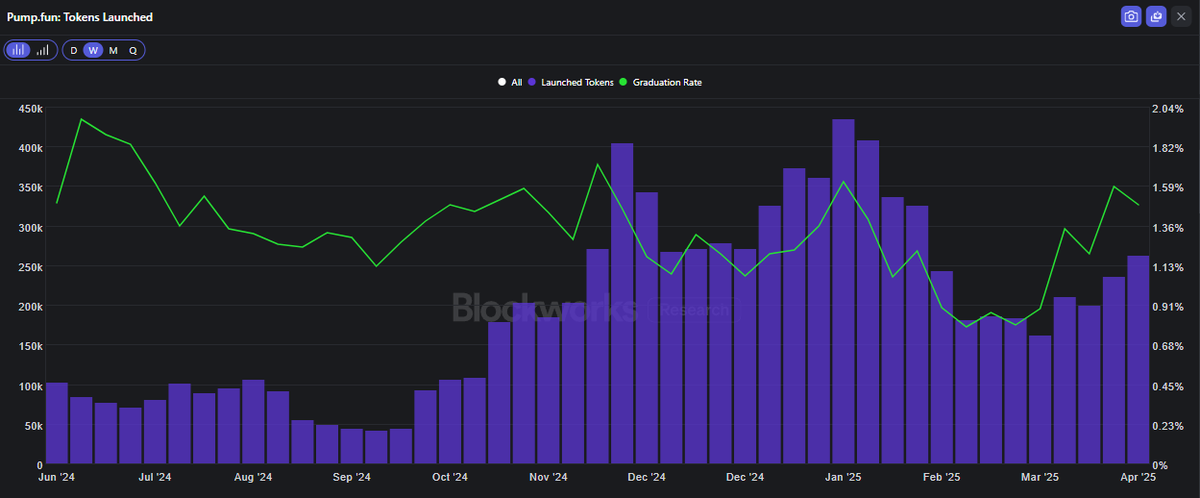Set interval to Monthly (M)
This screenshot has width=1200, height=498.
pos(113,50)
